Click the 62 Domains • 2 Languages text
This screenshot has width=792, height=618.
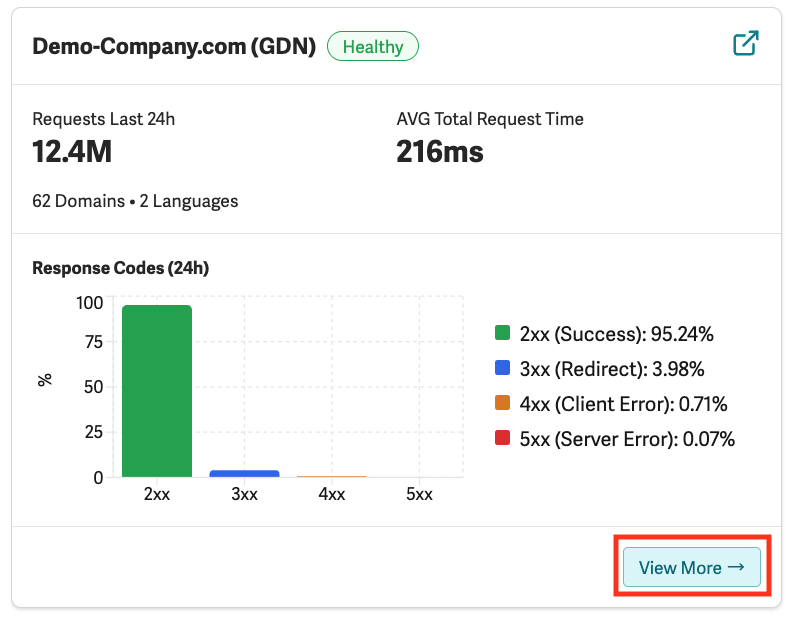tap(135, 201)
